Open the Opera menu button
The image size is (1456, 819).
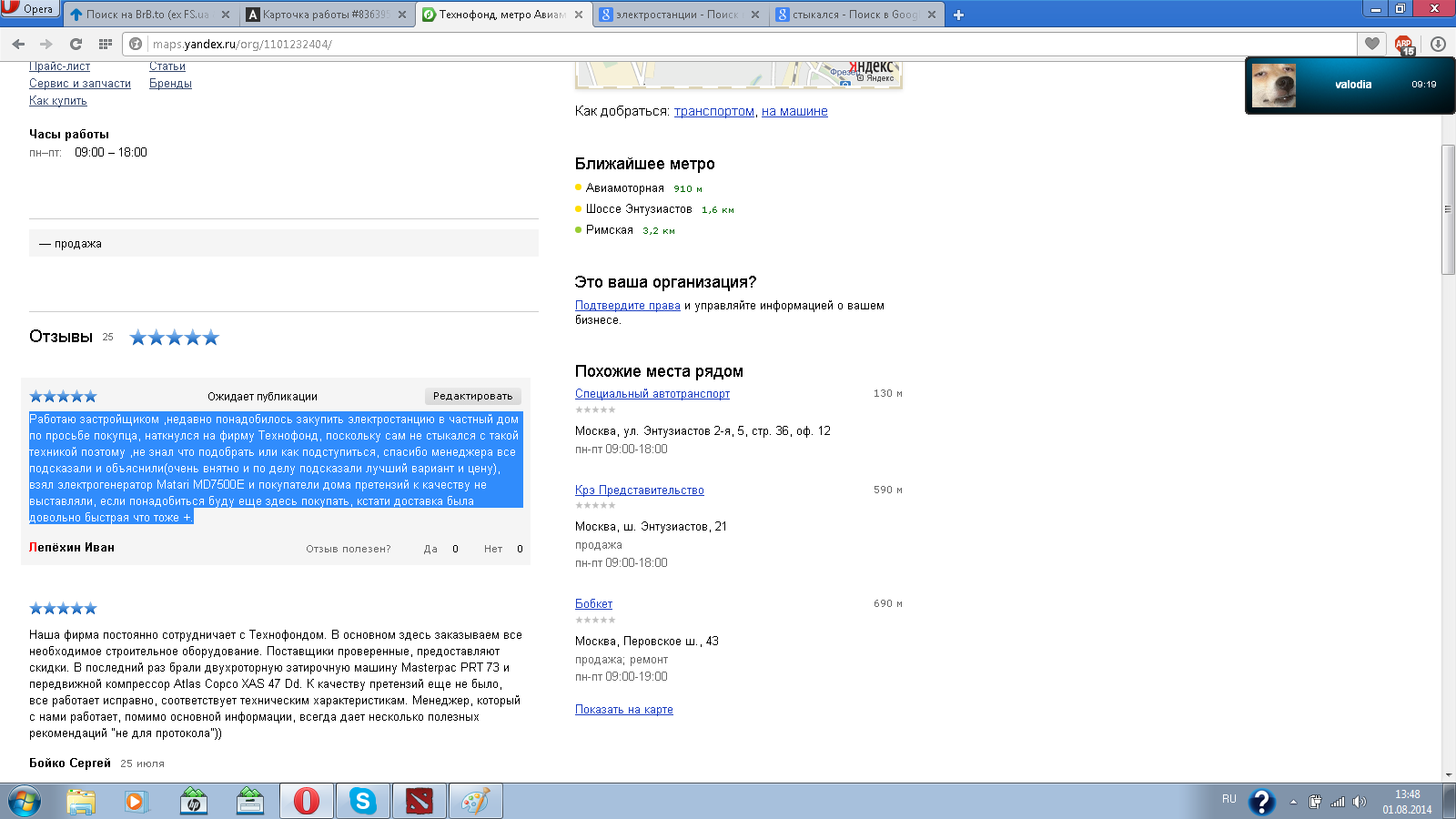point(30,9)
